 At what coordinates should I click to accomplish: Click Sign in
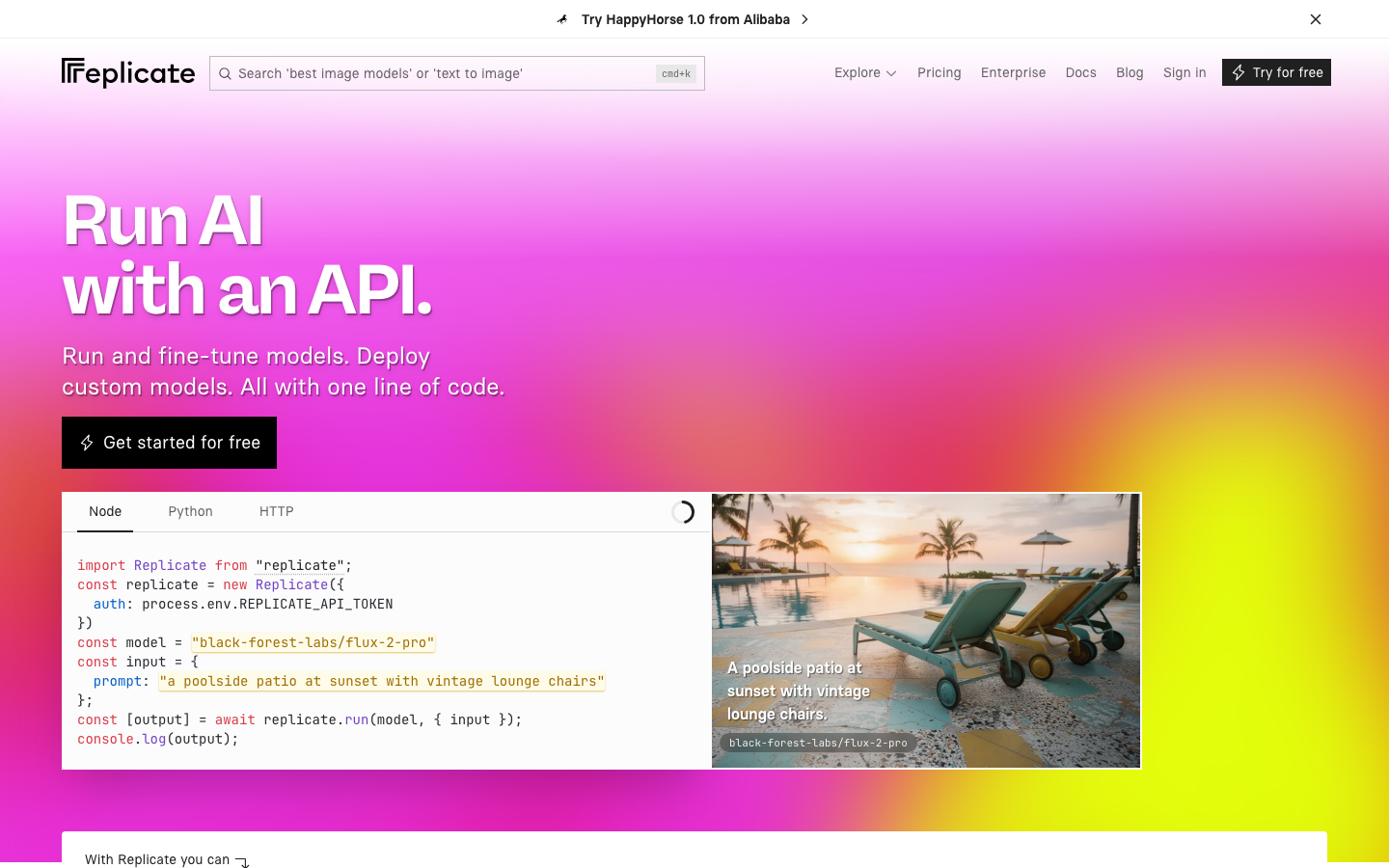click(1185, 72)
